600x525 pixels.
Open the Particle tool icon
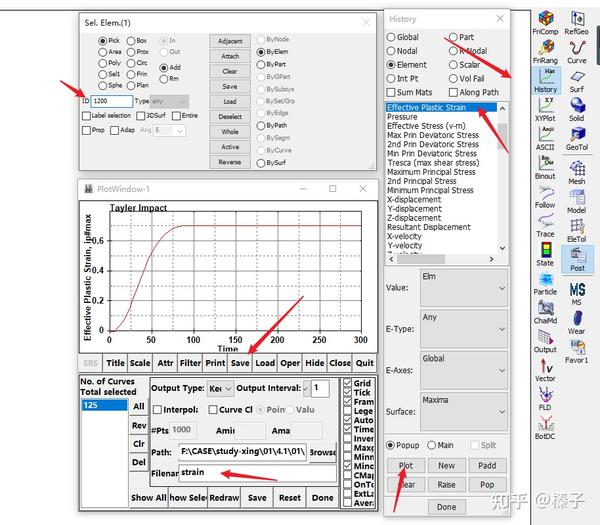click(545, 284)
